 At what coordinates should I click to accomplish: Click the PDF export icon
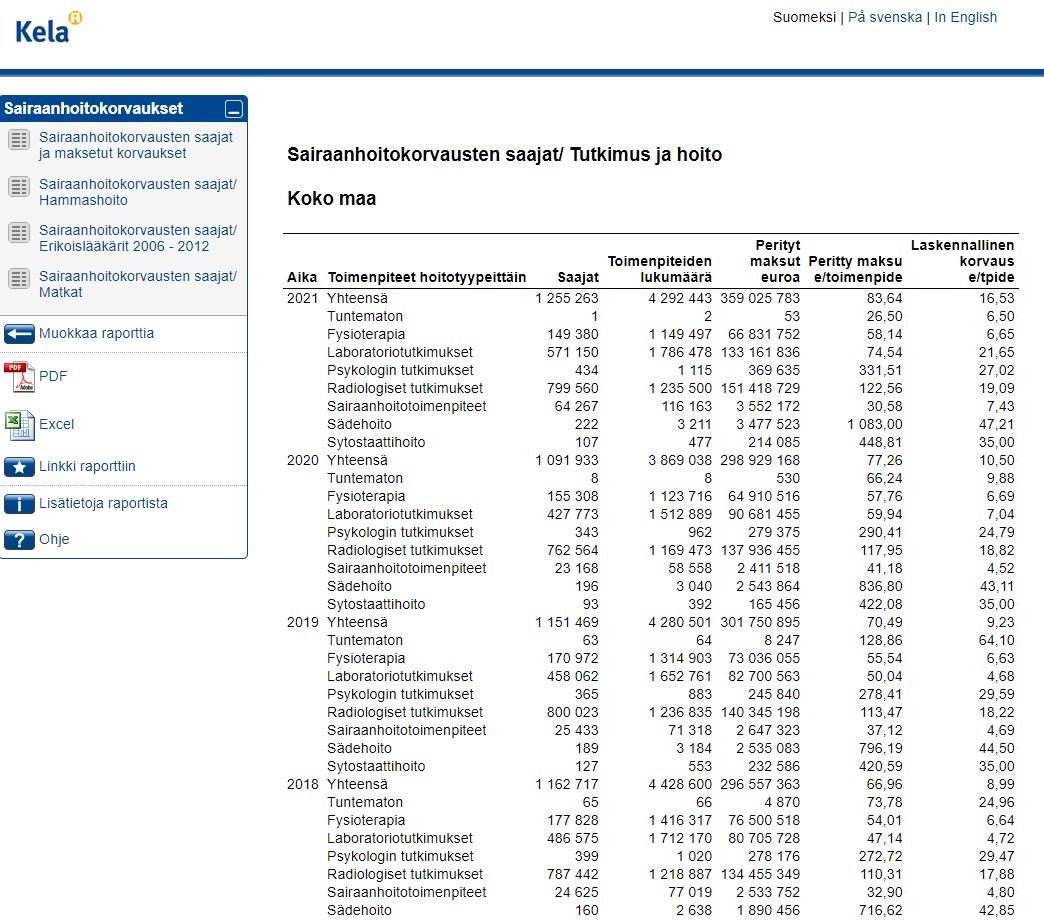(x=19, y=377)
